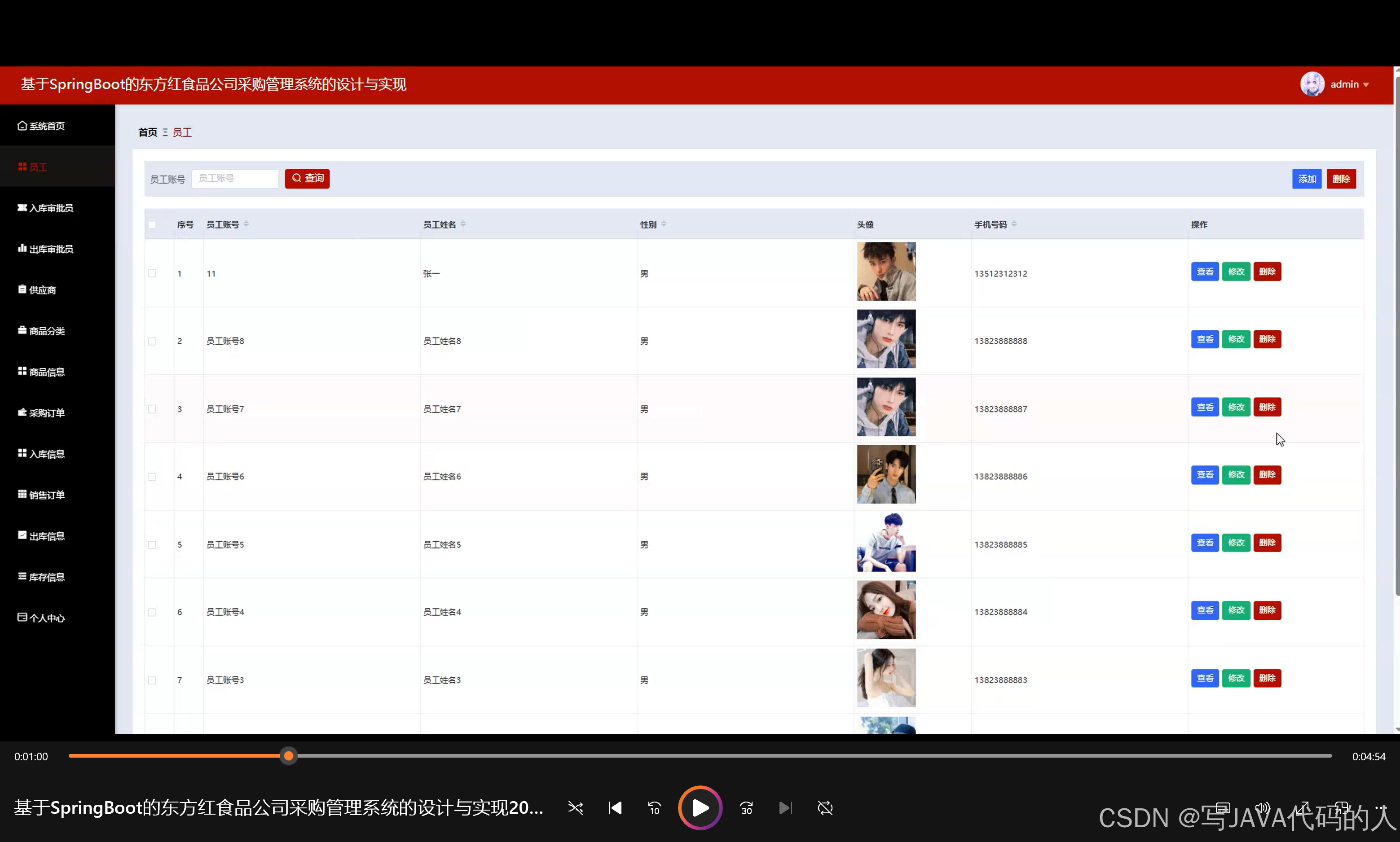Click 查看 for 员工姓名5
The width and height of the screenshot is (1400, 842).
1205,543
